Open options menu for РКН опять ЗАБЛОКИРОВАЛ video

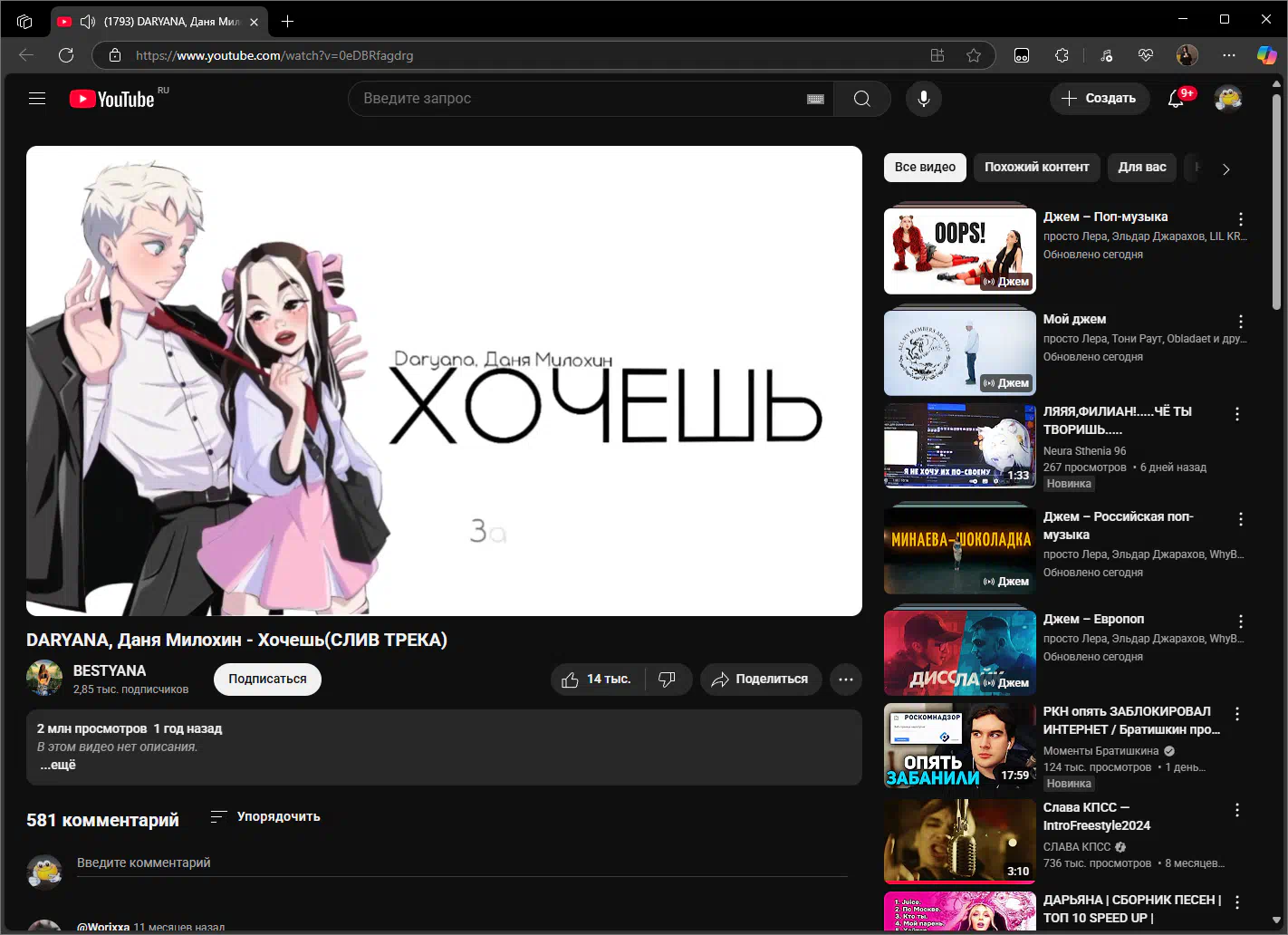(x=1237, y=714)
